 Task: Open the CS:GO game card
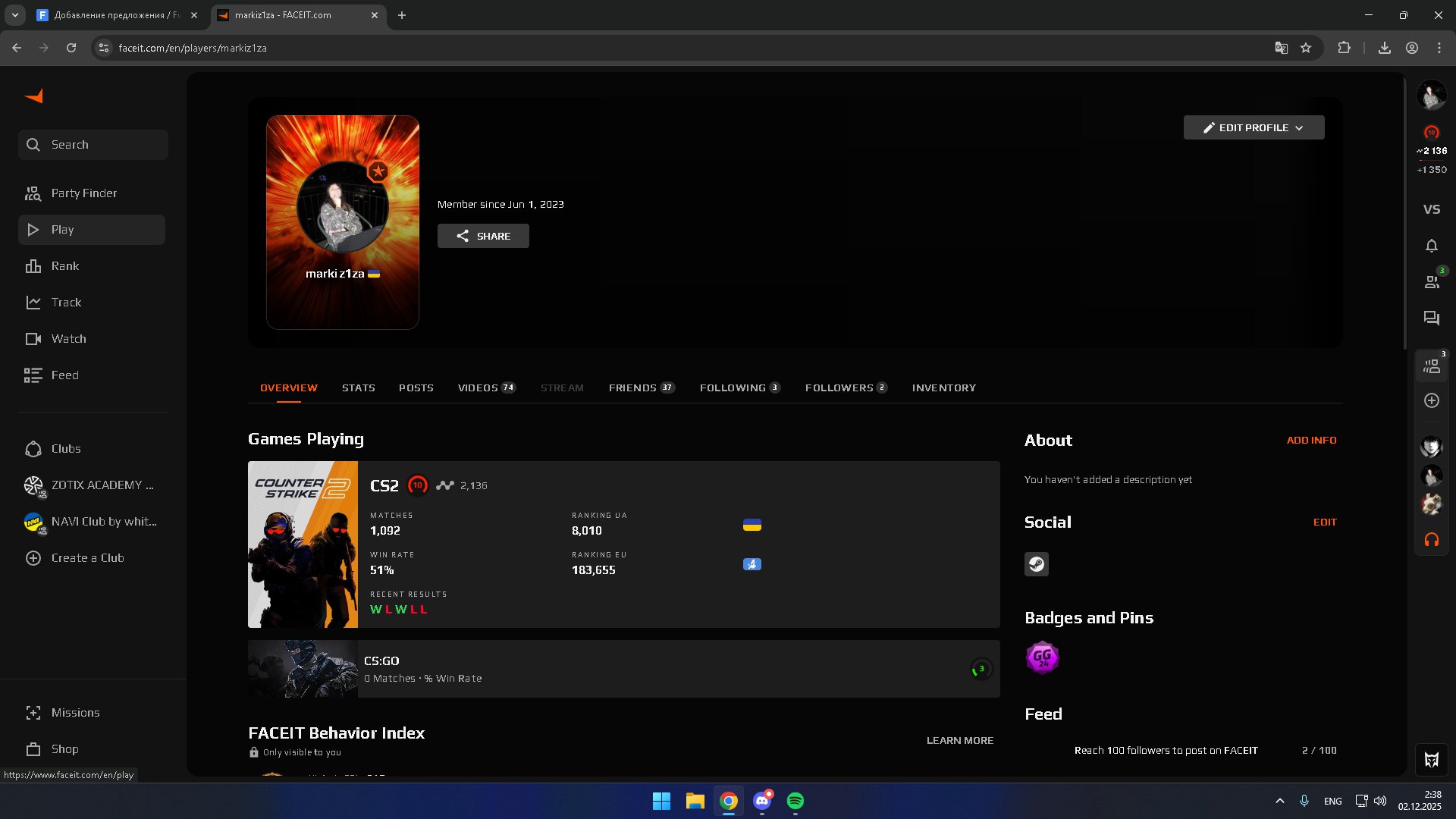pyautogui.click(x=623, y=669)
